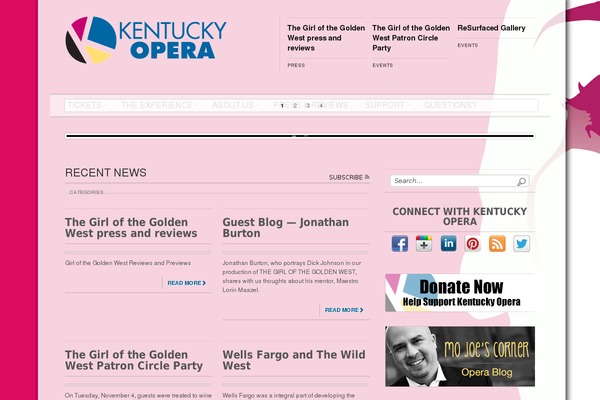Open the LinkedIn social icon

[448, 244]
